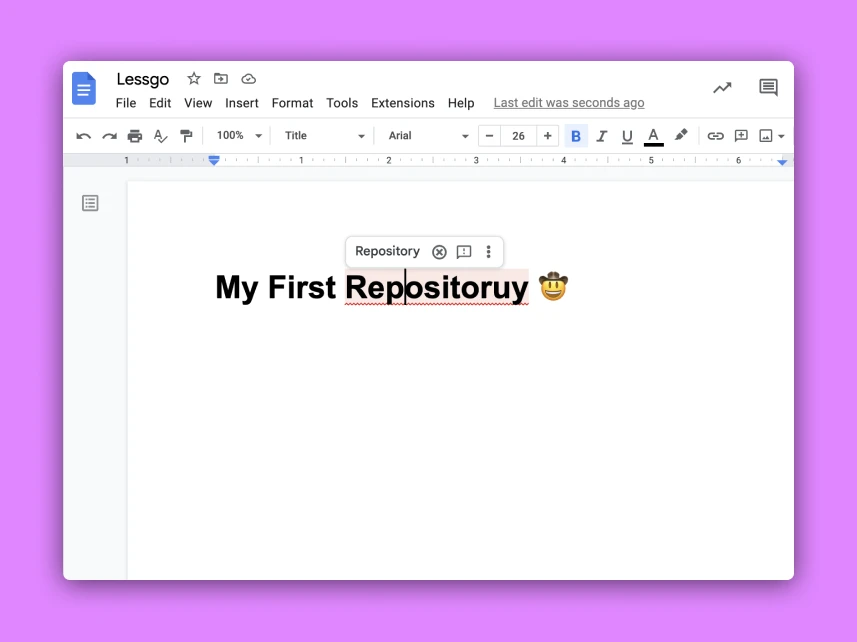Select the Paint format tool
Image resolution: width=857 pixels, height=642 pixels.
pos(187,135)
